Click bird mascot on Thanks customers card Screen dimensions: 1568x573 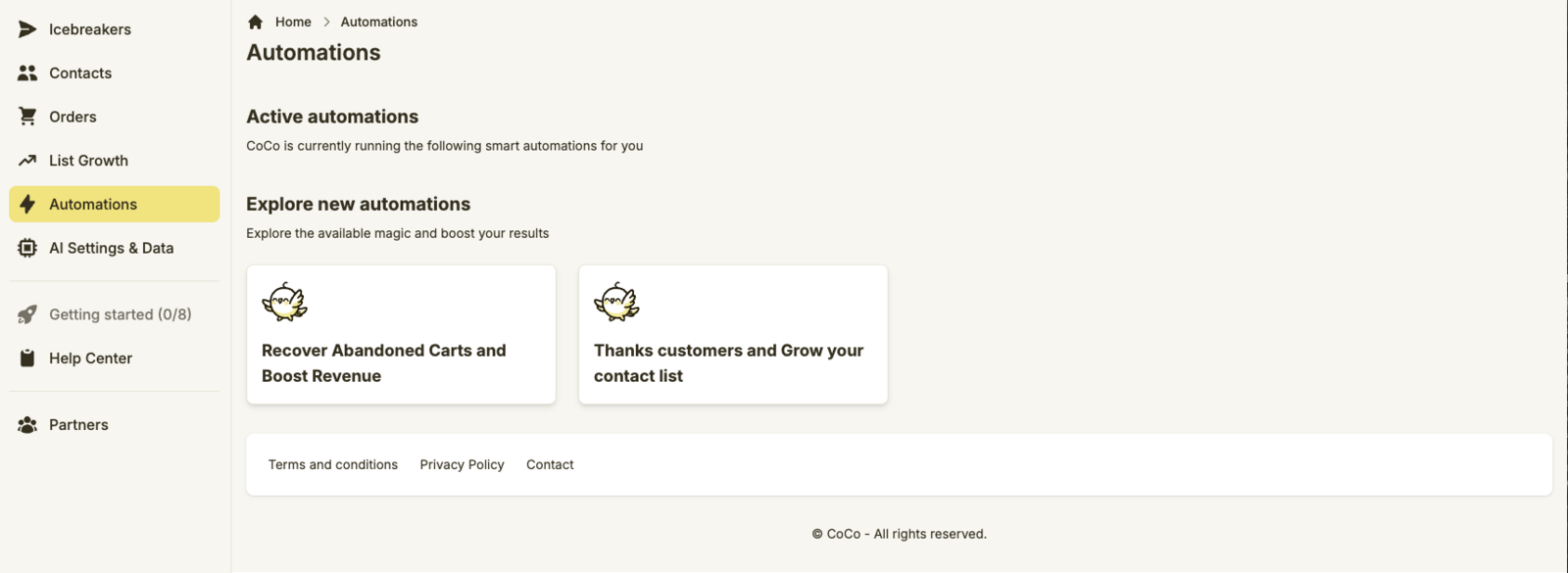click(616, 303)
